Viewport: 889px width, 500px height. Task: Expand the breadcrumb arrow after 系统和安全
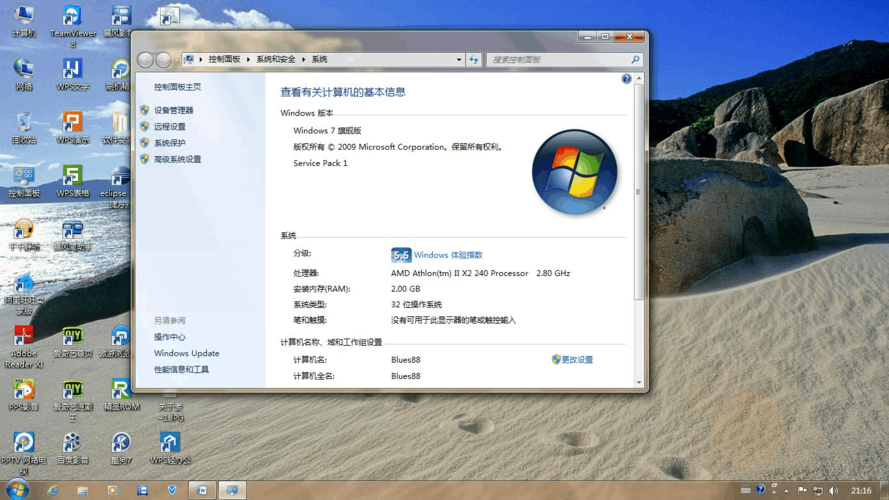303,60
